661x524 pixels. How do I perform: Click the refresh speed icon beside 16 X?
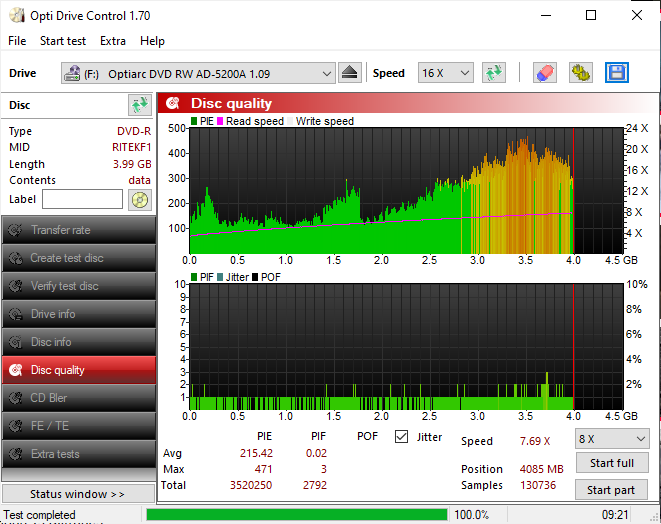pyautogui.click(x=494, y=73)
